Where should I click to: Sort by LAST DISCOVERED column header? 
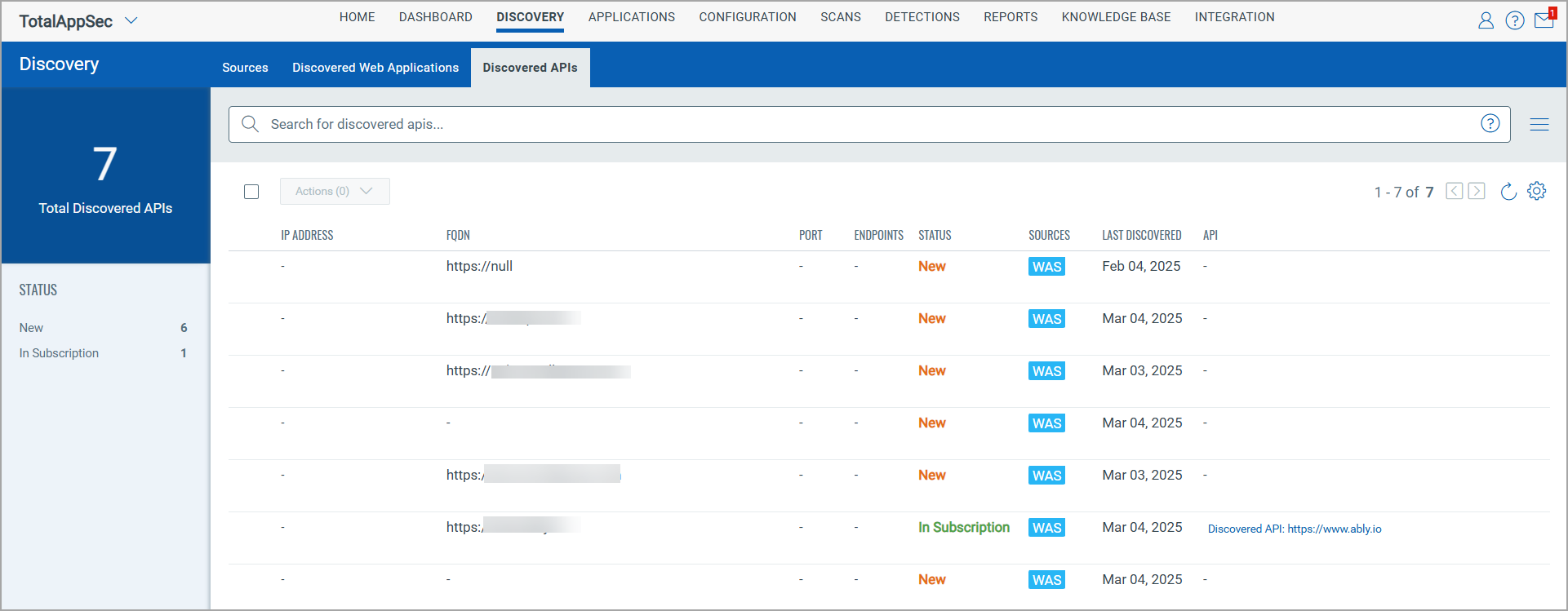(x=1141, y=235)
